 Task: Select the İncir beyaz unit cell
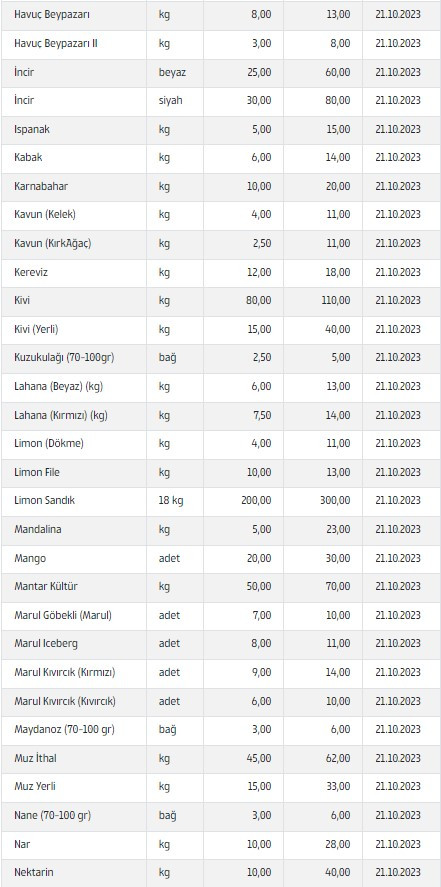(172, 72)
